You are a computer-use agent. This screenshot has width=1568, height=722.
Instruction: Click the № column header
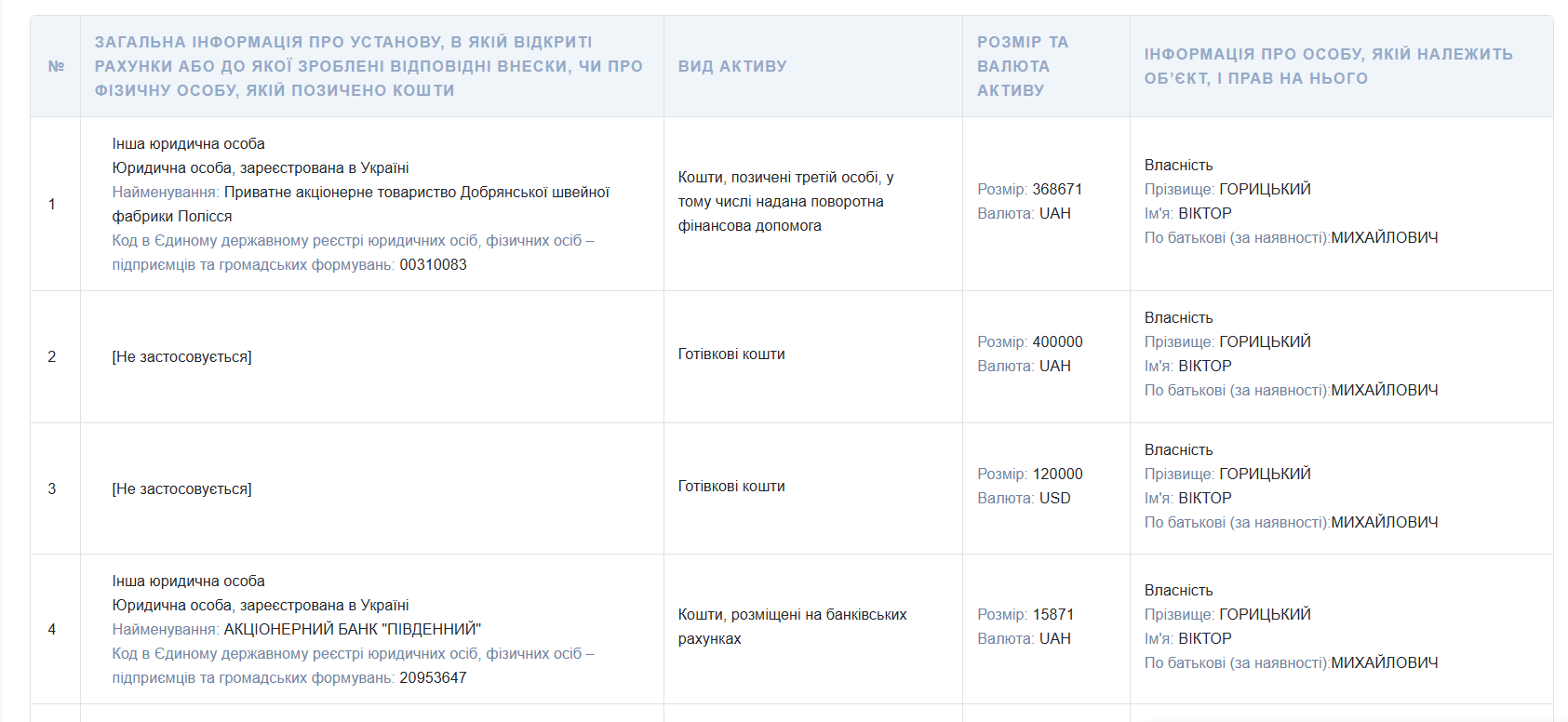click(56, 66)
